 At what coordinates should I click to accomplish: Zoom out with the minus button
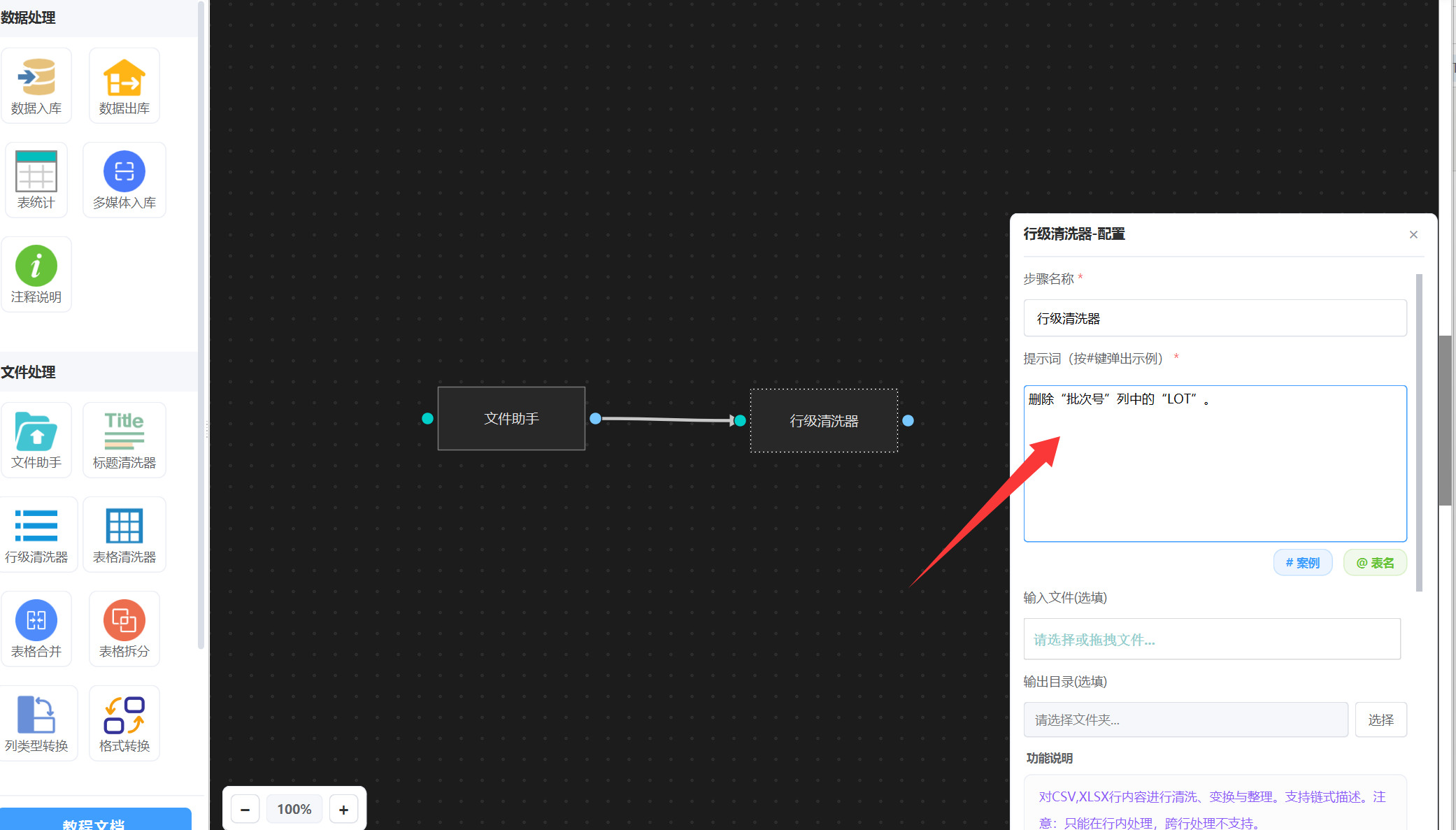(x=245, y=809)
